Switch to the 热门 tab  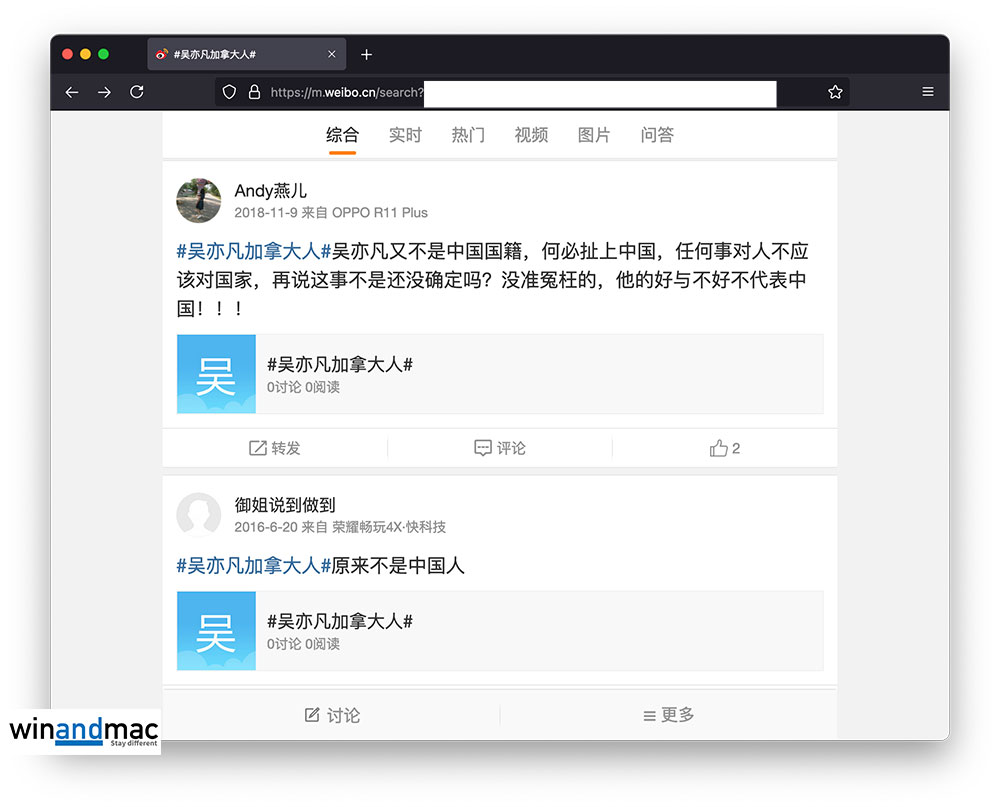468,135
